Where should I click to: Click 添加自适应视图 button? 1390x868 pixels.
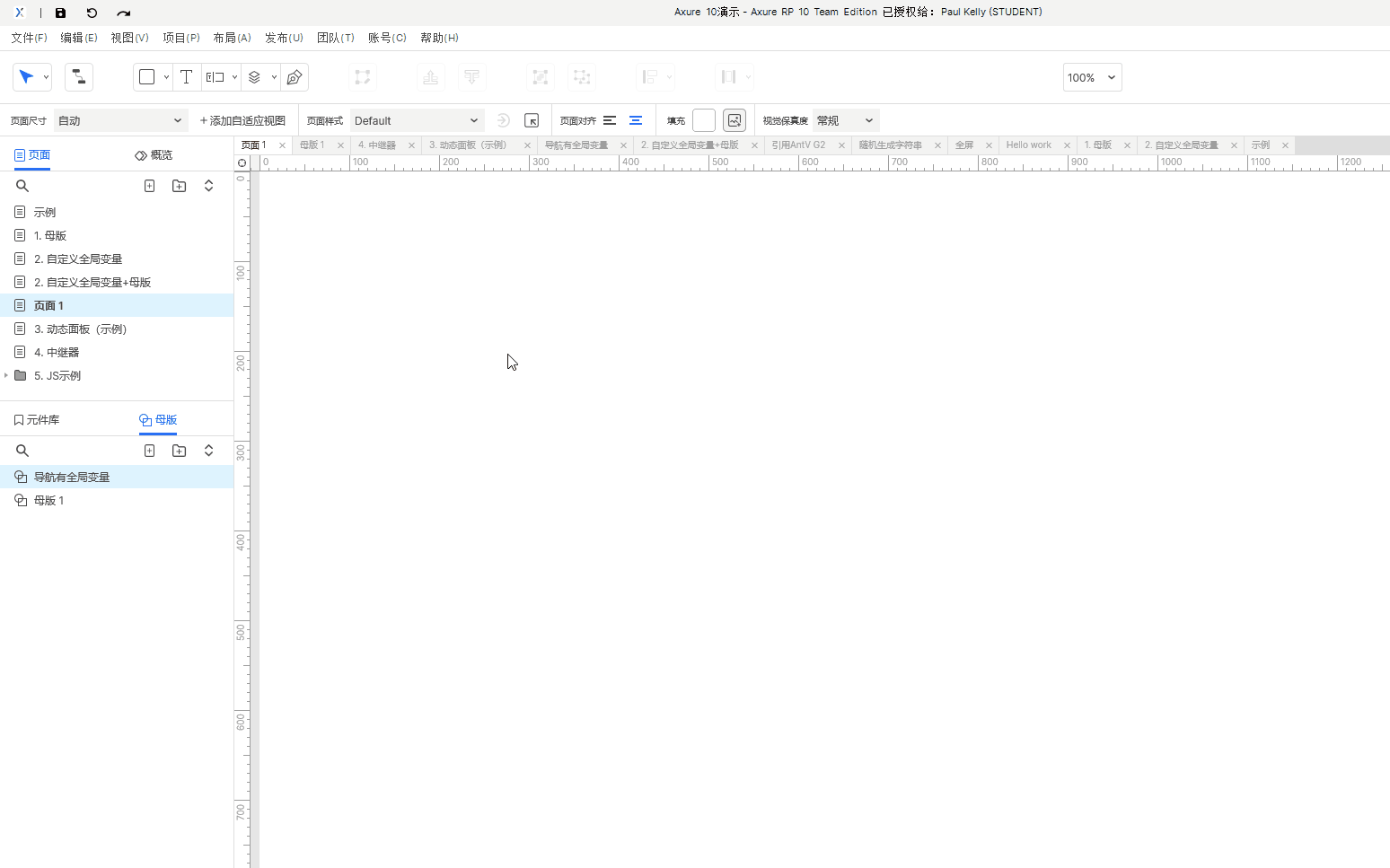[242, 120]
